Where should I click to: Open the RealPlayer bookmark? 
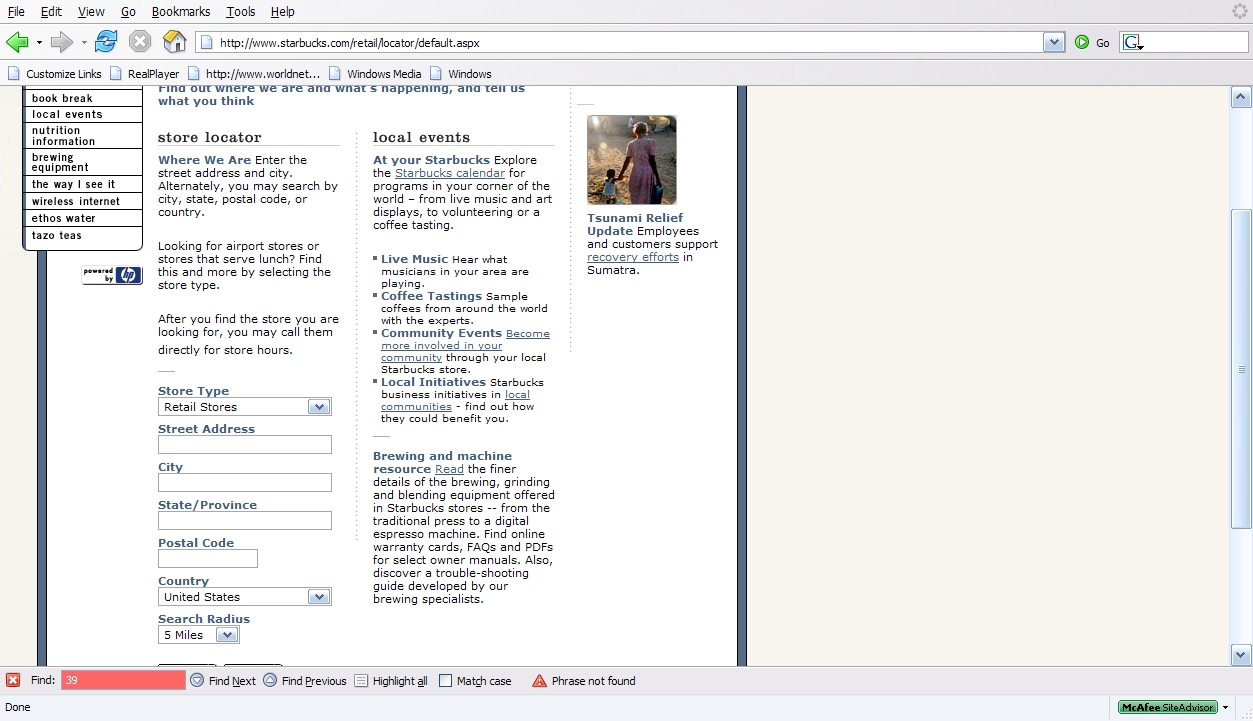144,74
